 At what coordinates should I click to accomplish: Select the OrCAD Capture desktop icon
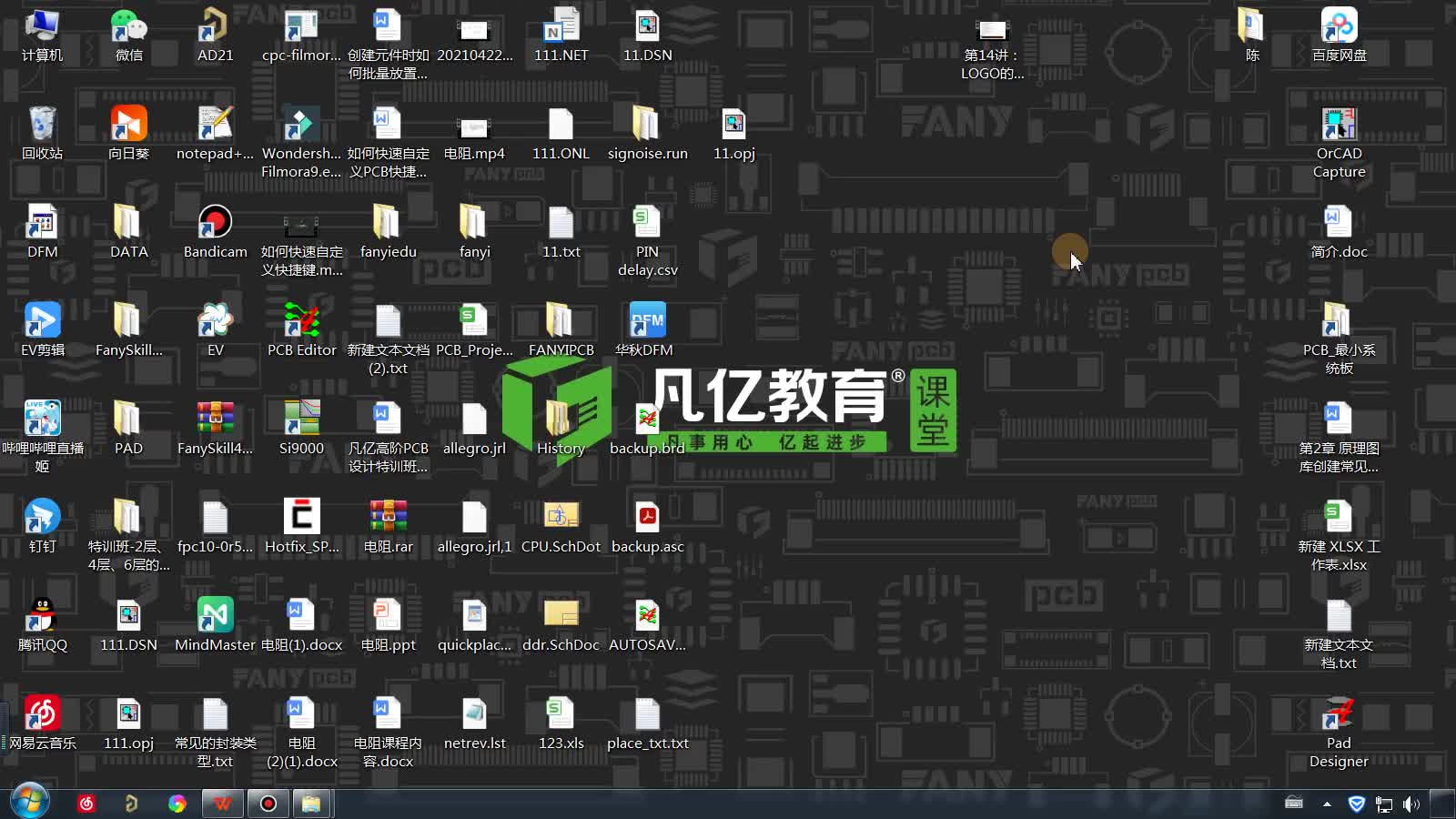coord(1339,126)
